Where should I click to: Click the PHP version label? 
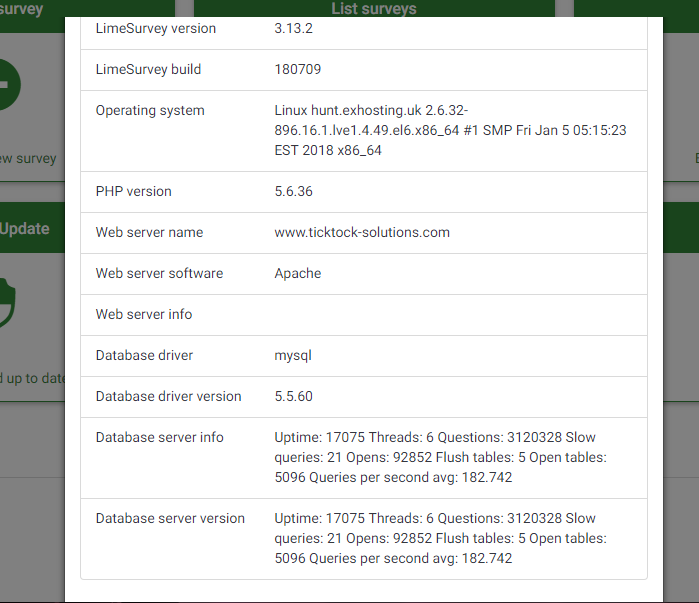(x=133, y=192)
